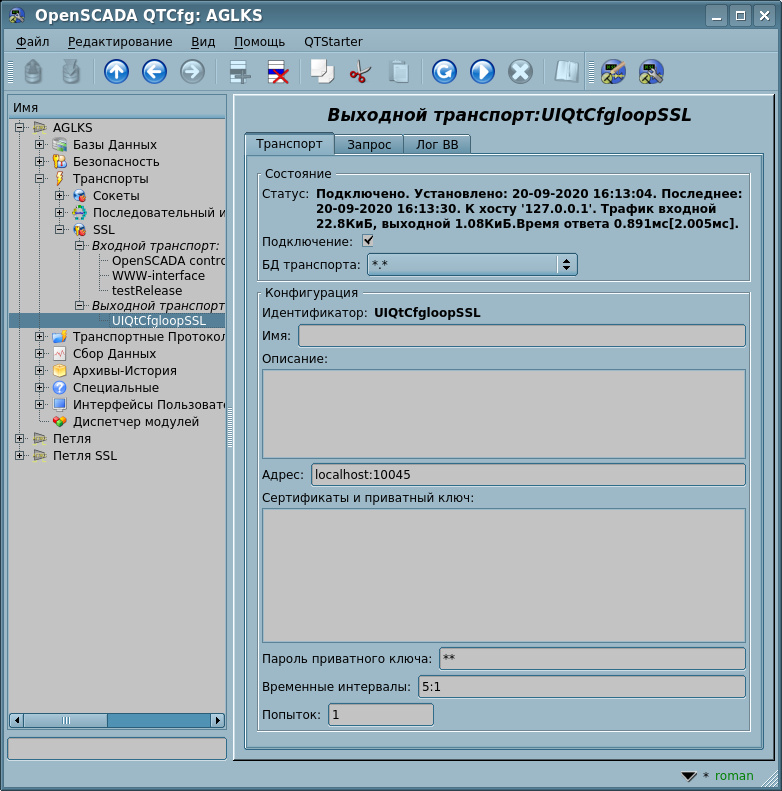Select the UIQtCfgloopSSL tree item

[158, 321]
